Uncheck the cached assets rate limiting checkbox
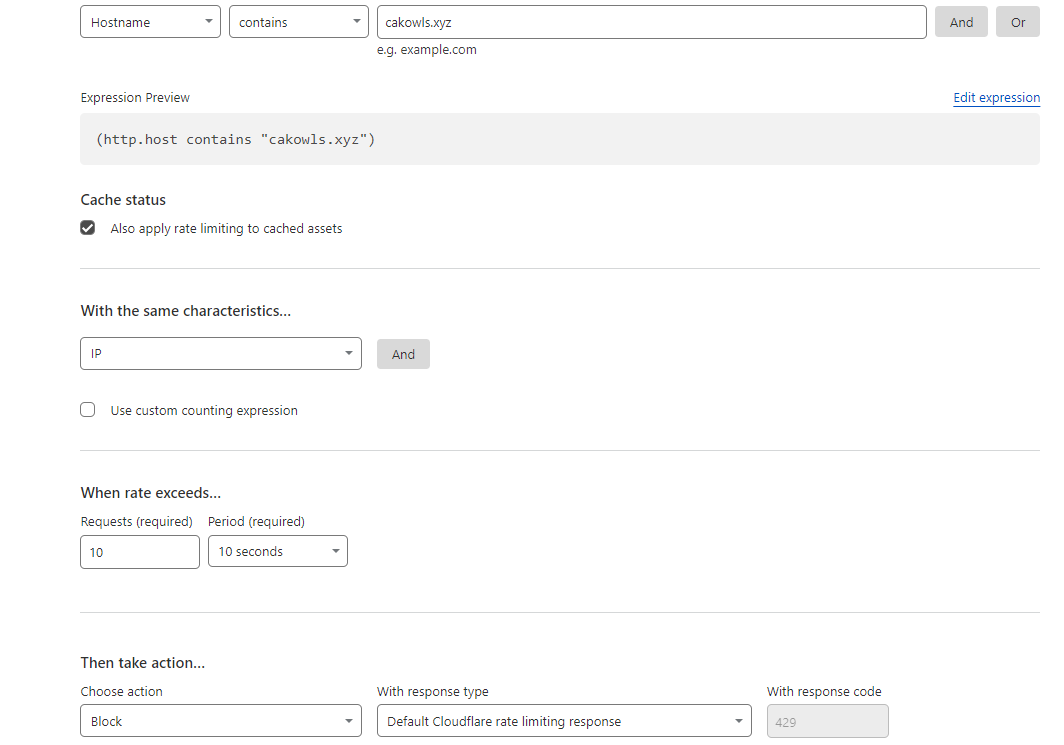 click(x=88, y=228)
